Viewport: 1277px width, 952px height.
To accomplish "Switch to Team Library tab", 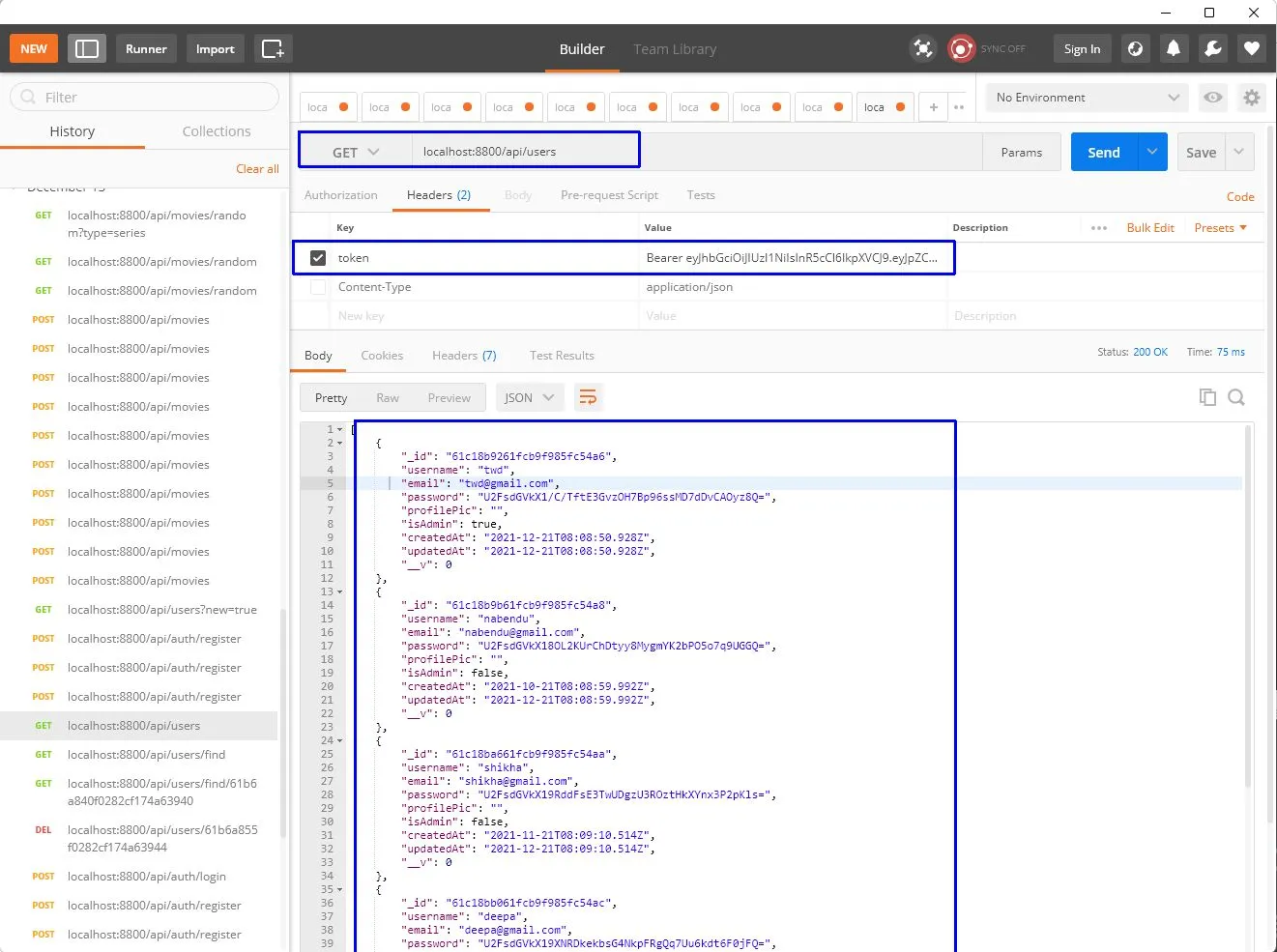I will coord(675,49).
